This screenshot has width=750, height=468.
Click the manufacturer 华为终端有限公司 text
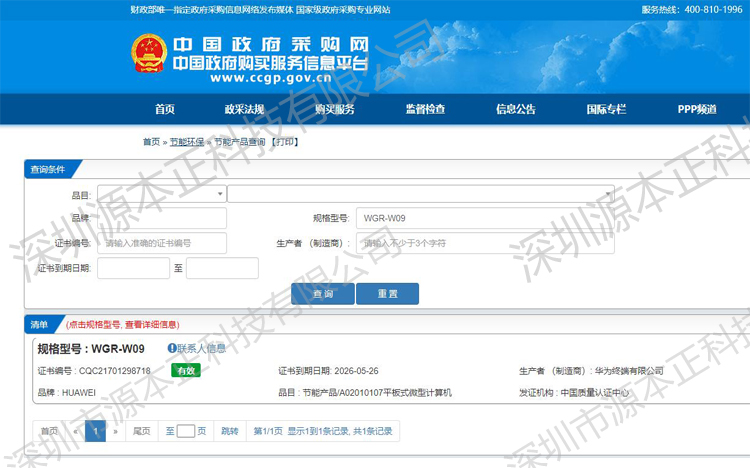[629, 371]
